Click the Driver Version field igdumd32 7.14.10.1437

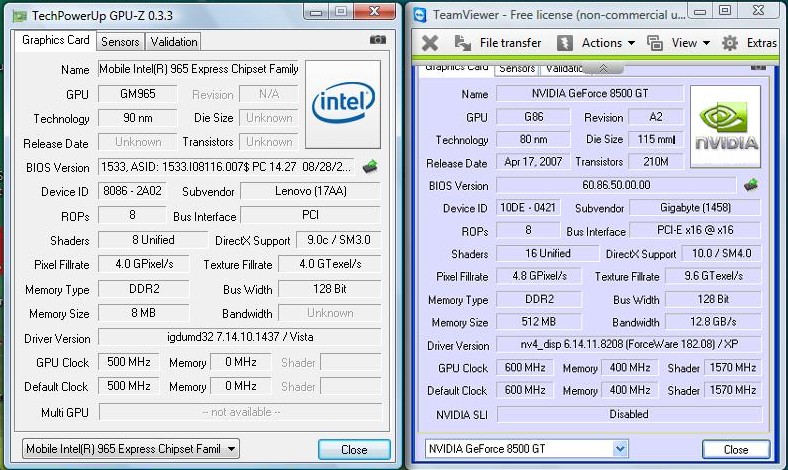[x=240, y=337]
